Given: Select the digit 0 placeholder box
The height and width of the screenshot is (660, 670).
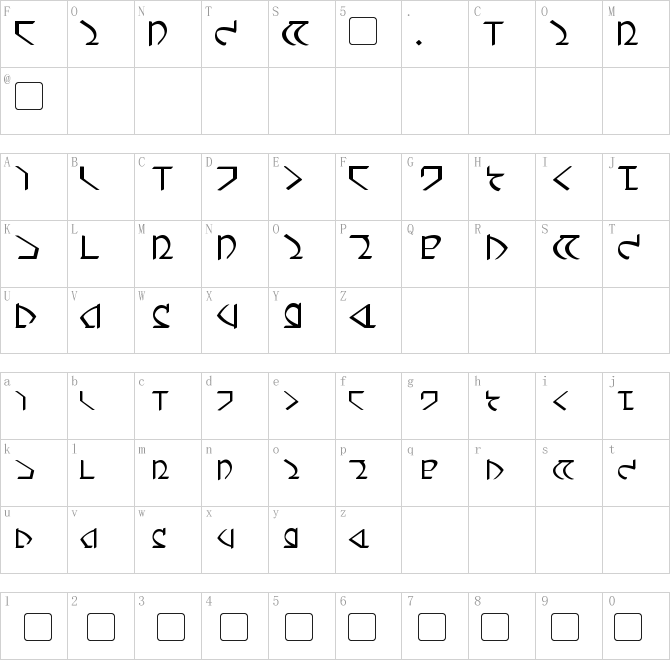Looking at the screenshot, I should click(x=627, y=627).
